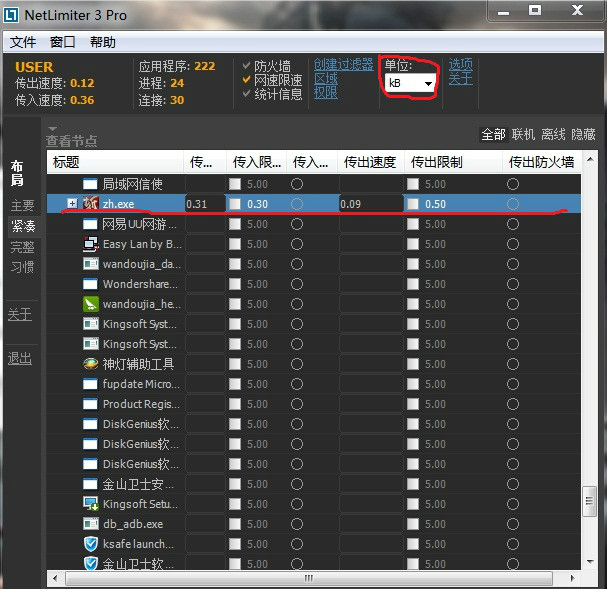Select the 紧凑 layout in sidebar
This screenshot has width=607, height=589.
[23, 226]
